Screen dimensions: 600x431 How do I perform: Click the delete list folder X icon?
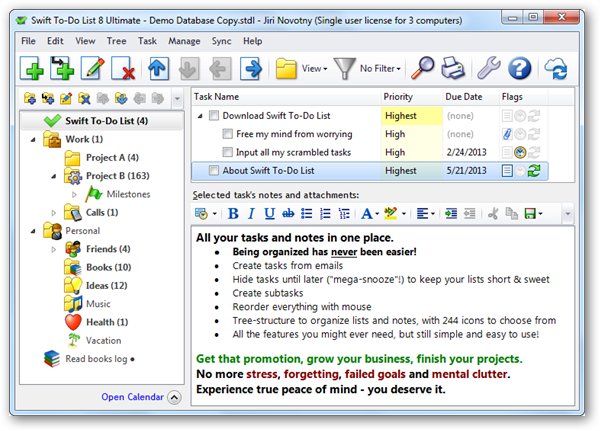pos(84,98)
